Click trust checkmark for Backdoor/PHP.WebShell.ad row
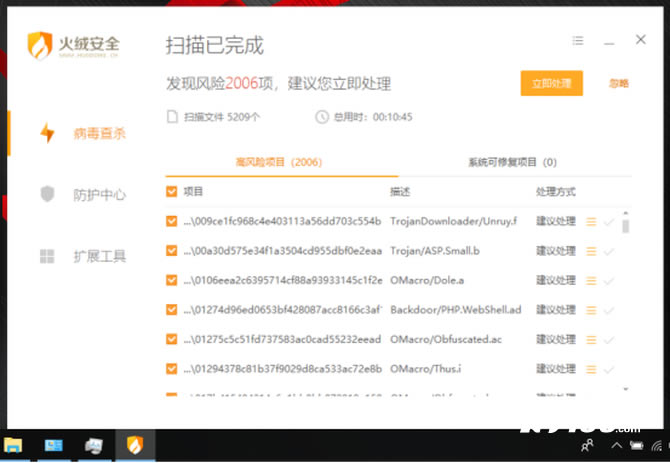Image resolution: width=670 pixels, height=463 pixels. coord(609,310)
